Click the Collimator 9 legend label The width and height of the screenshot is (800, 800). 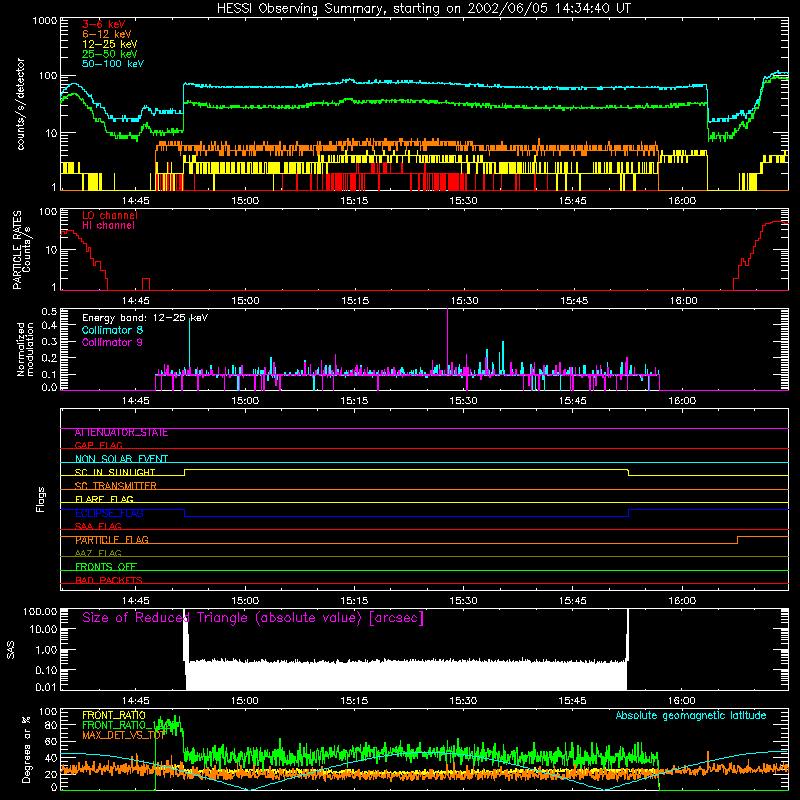112,342
